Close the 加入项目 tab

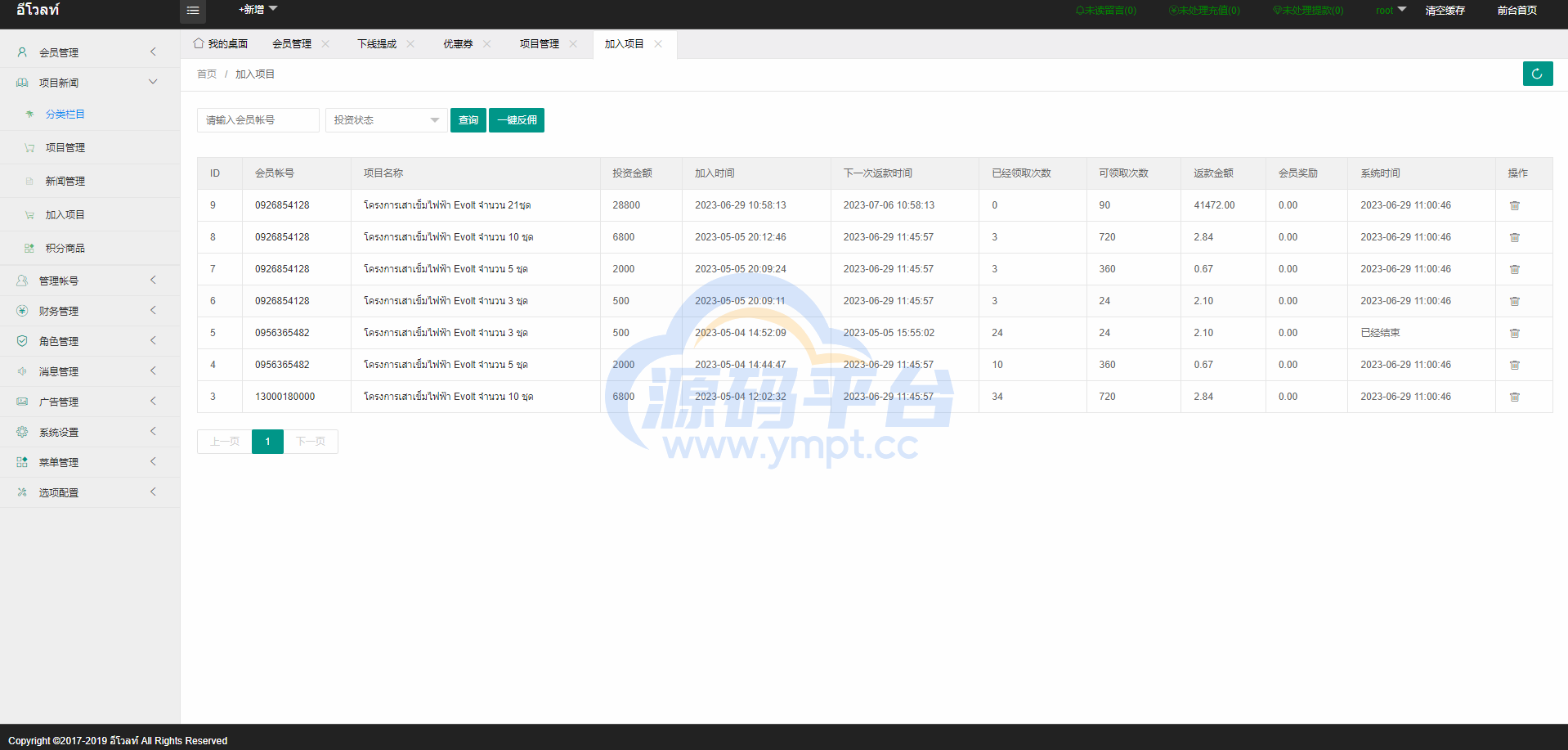pos(658,44)
